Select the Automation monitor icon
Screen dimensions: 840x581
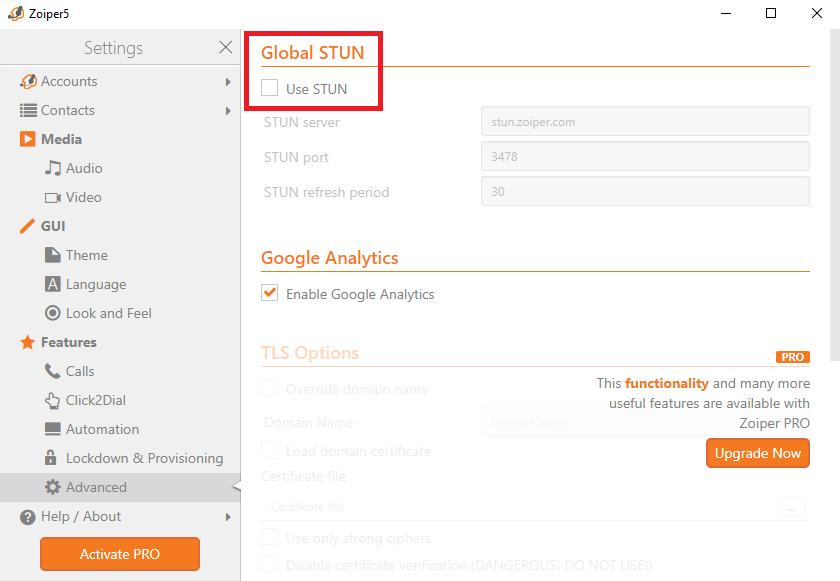point(53,429)
